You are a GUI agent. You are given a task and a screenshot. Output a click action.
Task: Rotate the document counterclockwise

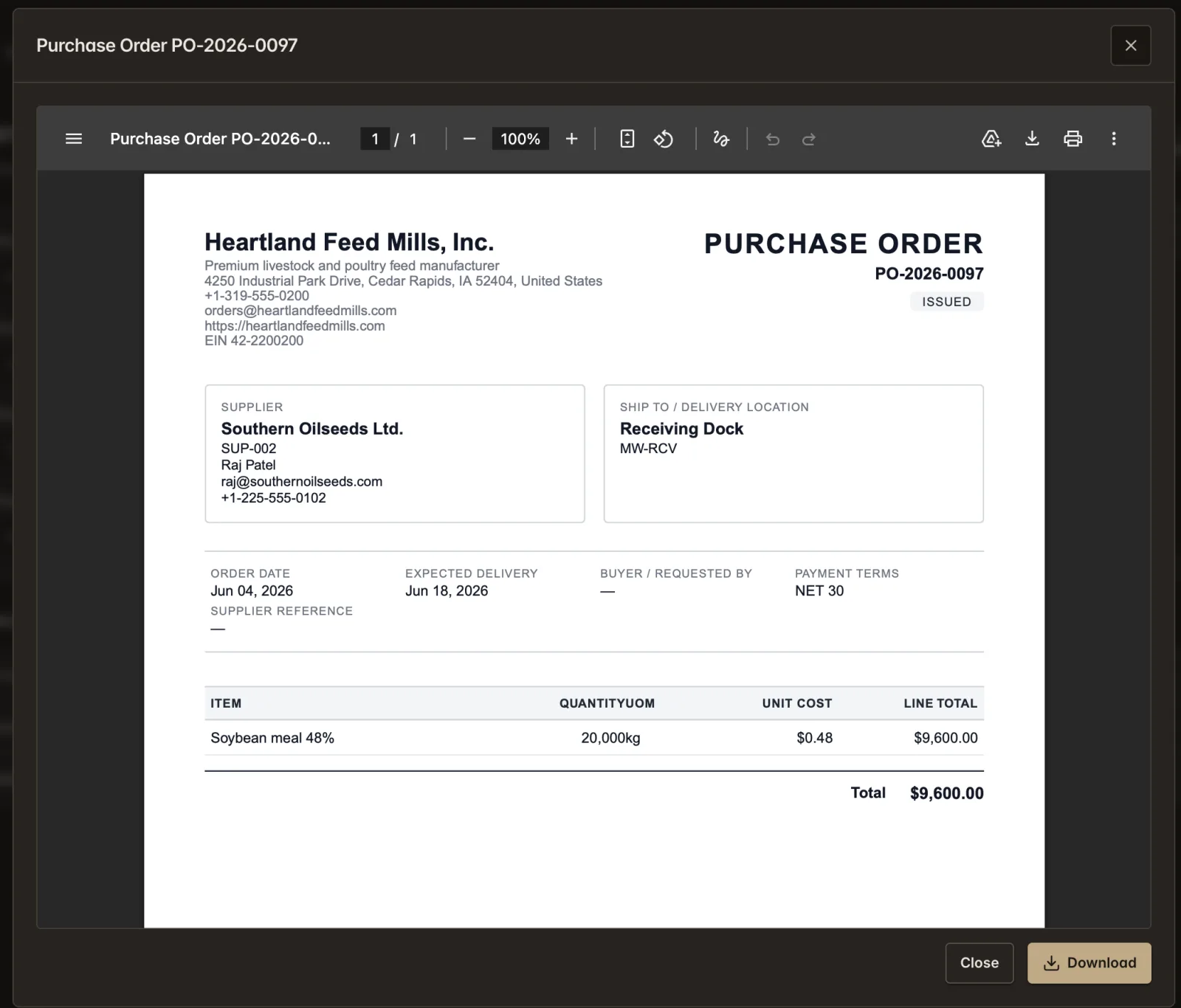(664, 139)
